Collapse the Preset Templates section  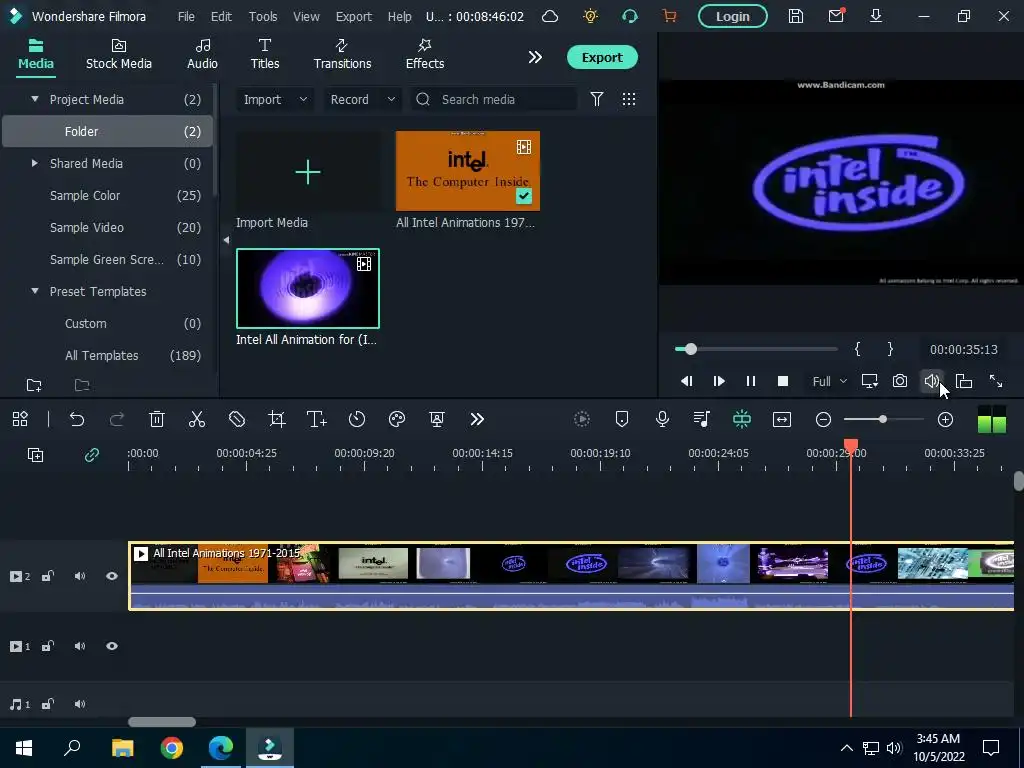click(35, 291)
